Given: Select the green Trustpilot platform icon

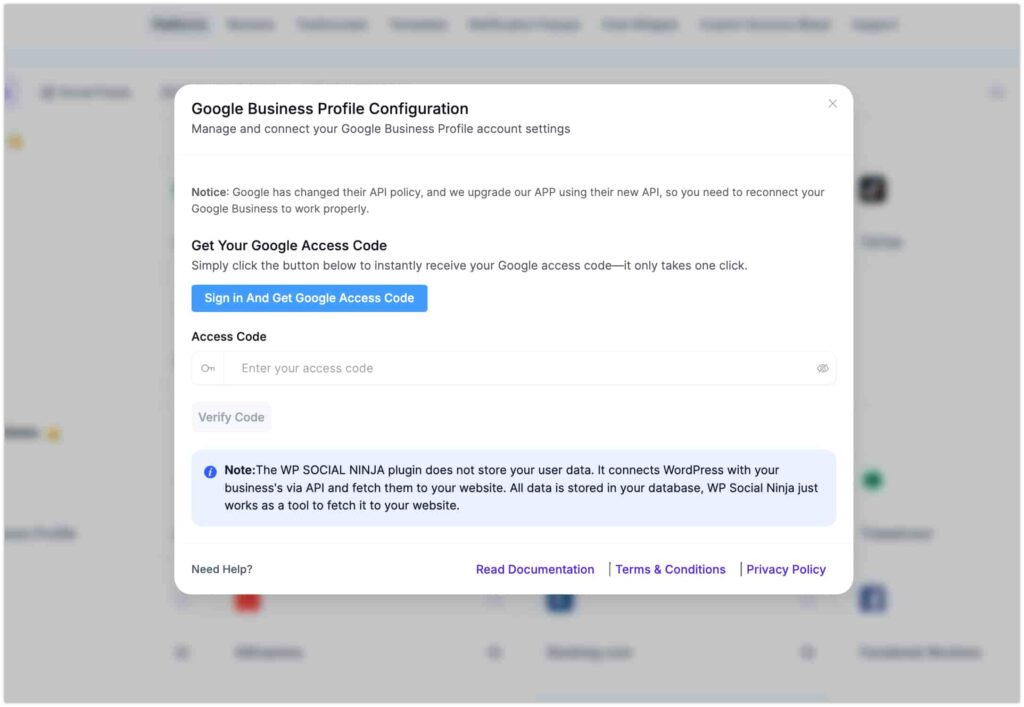Looking at the screenshot, I should coord(871,480).
